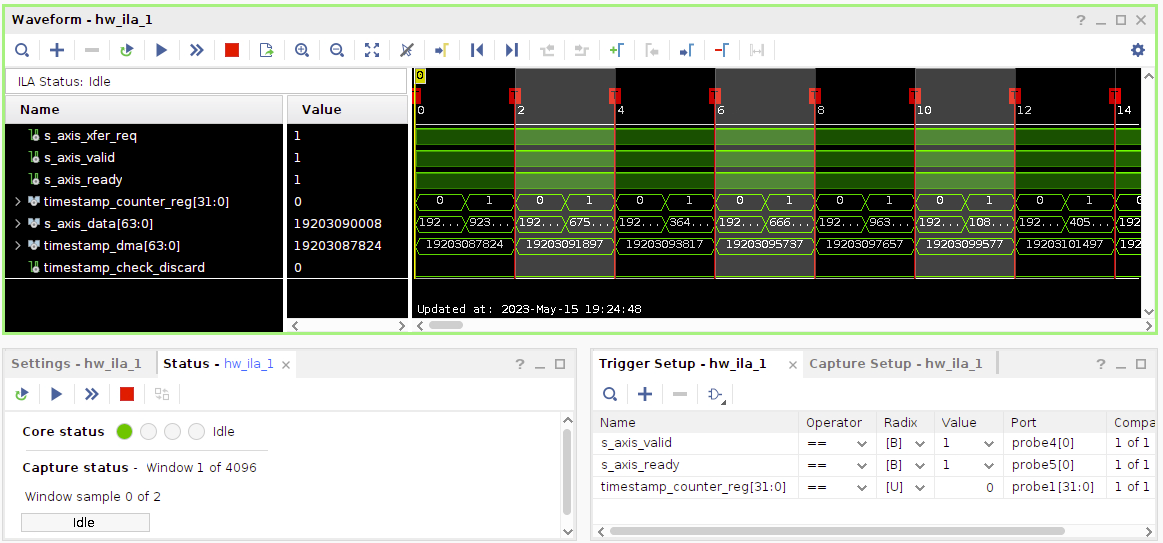Open Operator dropdown for s_axis_valid
This screenshot has width=1163, height=543.
861,443
